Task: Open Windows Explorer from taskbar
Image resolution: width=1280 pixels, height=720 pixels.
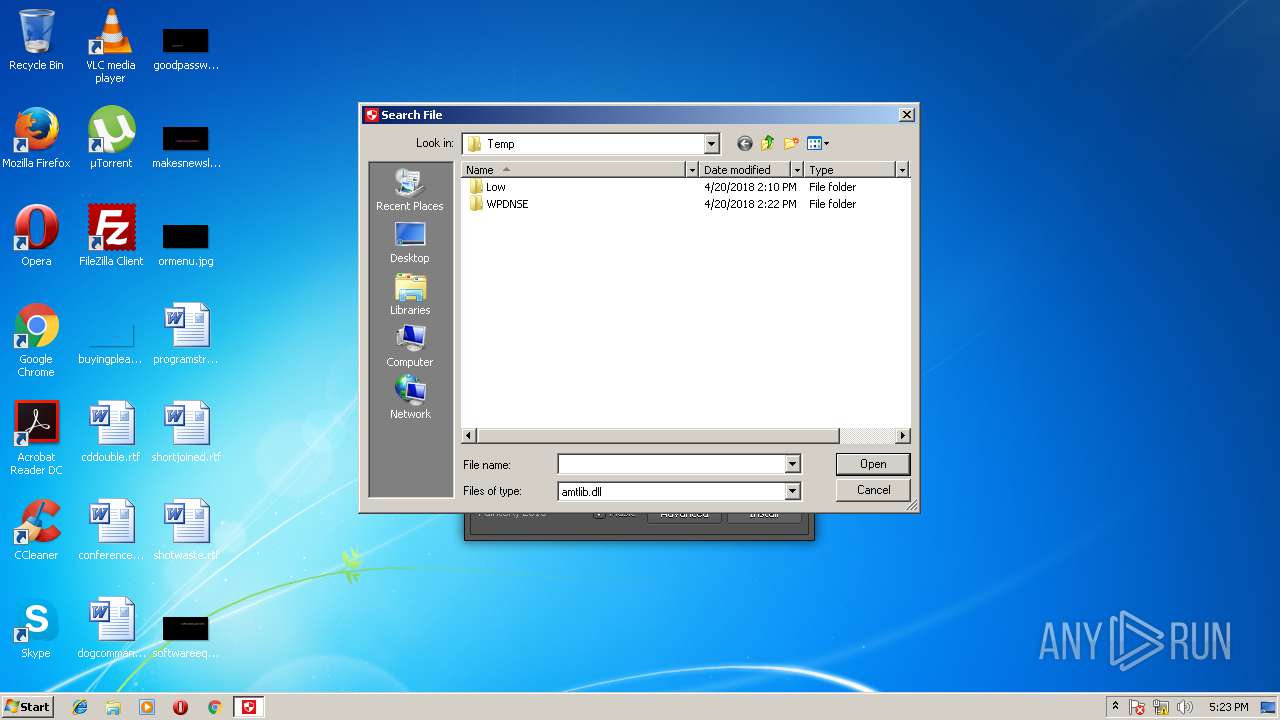Action: (113, 707)
